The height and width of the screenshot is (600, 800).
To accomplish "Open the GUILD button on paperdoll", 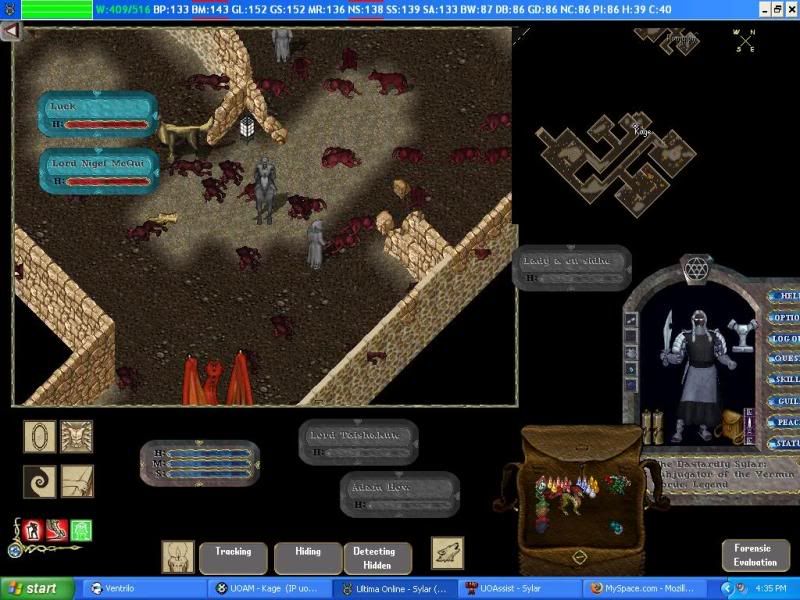I will (785, 401).
